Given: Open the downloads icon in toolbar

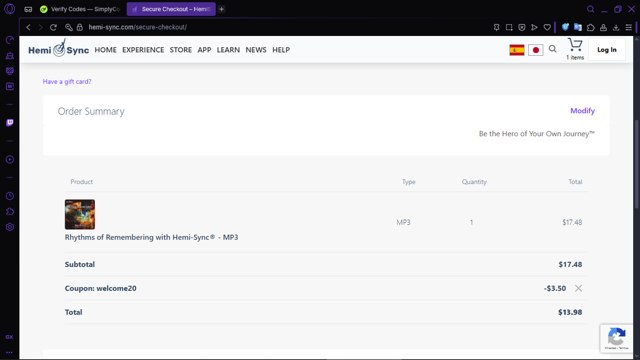Looking at the screenshot, I should 616,27.
